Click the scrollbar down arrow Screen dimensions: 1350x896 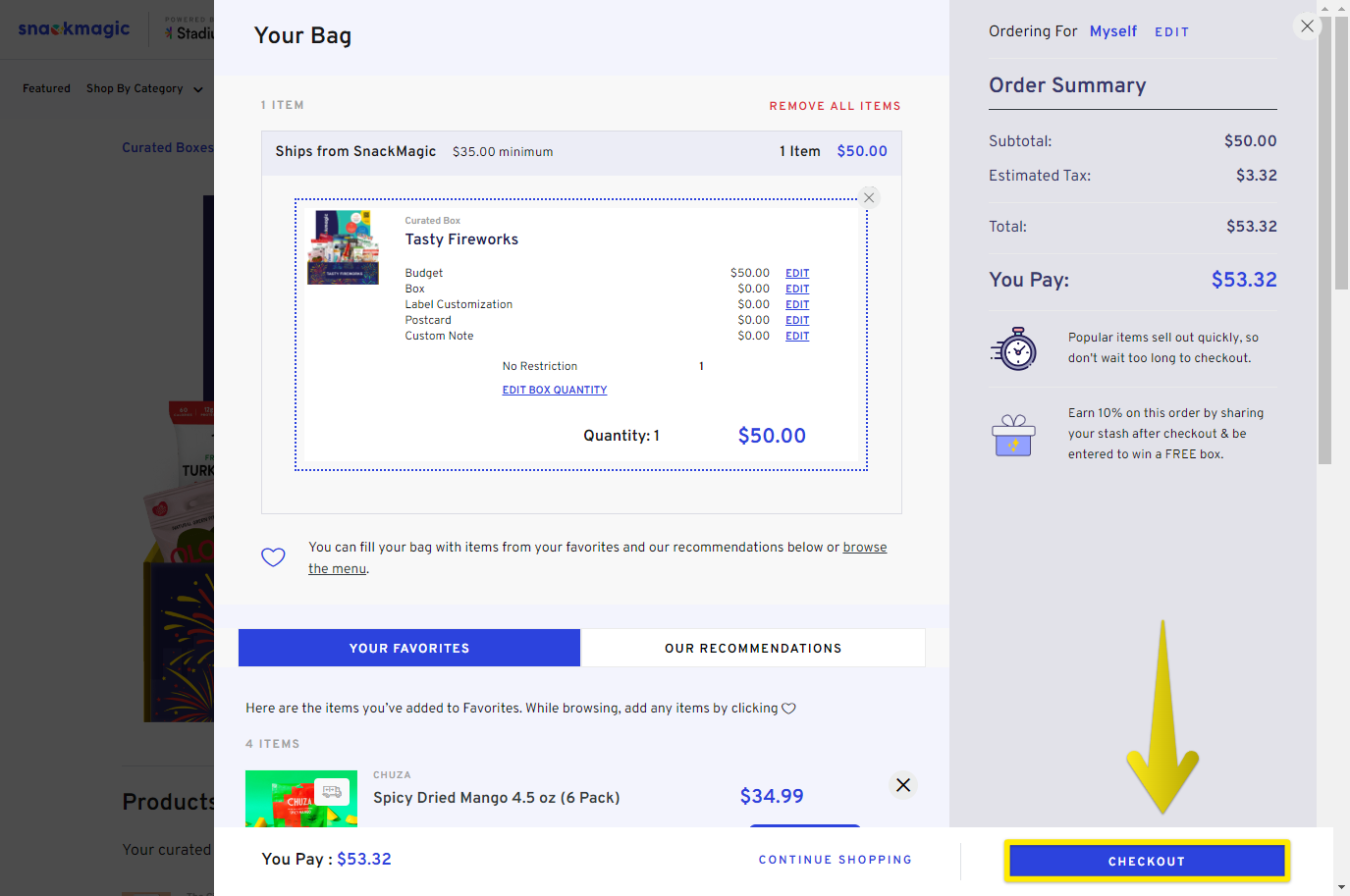[1341, 887]
